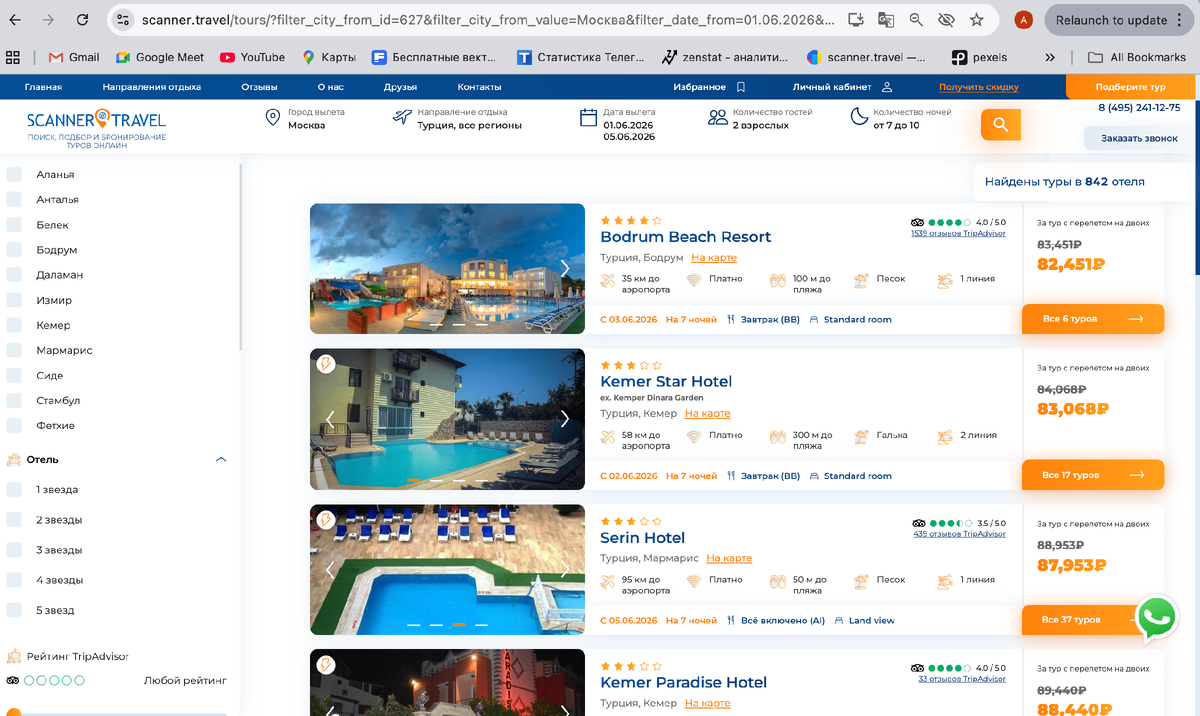This screenshot has width=1200, height=716.
Task: Check the Аланья region checkbox
Action: click(x=14, y=174)
